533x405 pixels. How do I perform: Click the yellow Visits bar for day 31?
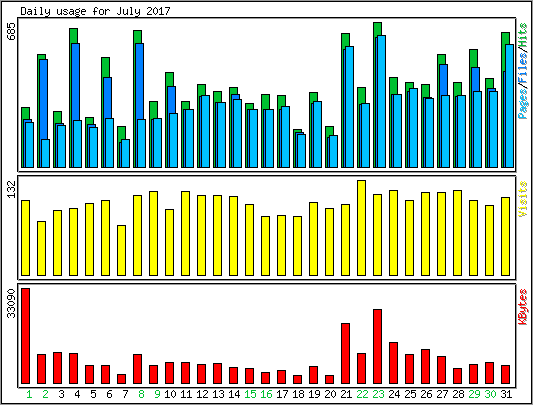coord(505,236)
